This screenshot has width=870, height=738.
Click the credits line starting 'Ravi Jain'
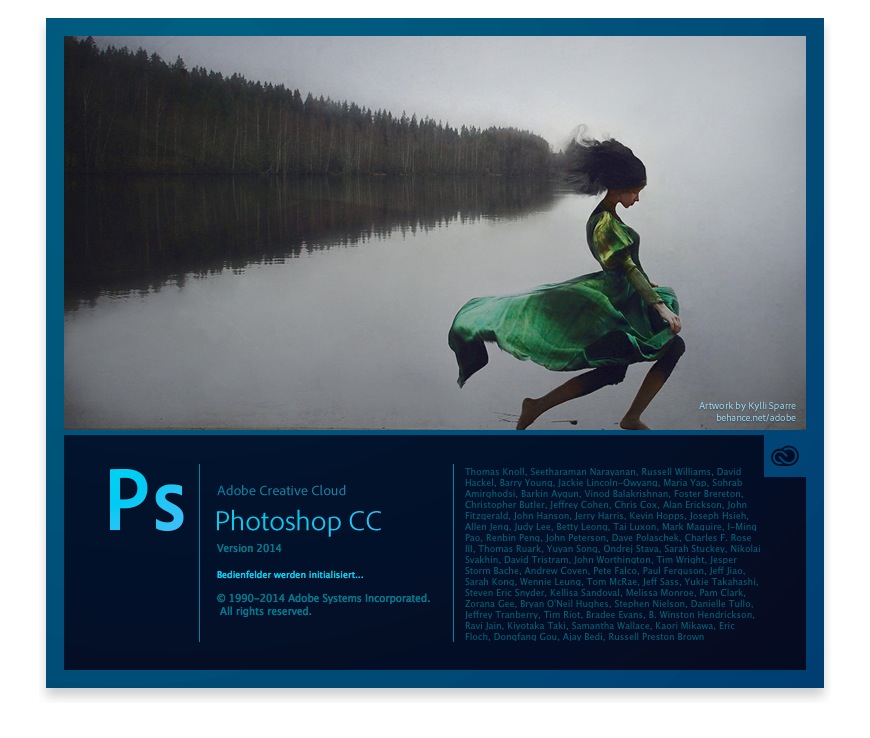600,626
